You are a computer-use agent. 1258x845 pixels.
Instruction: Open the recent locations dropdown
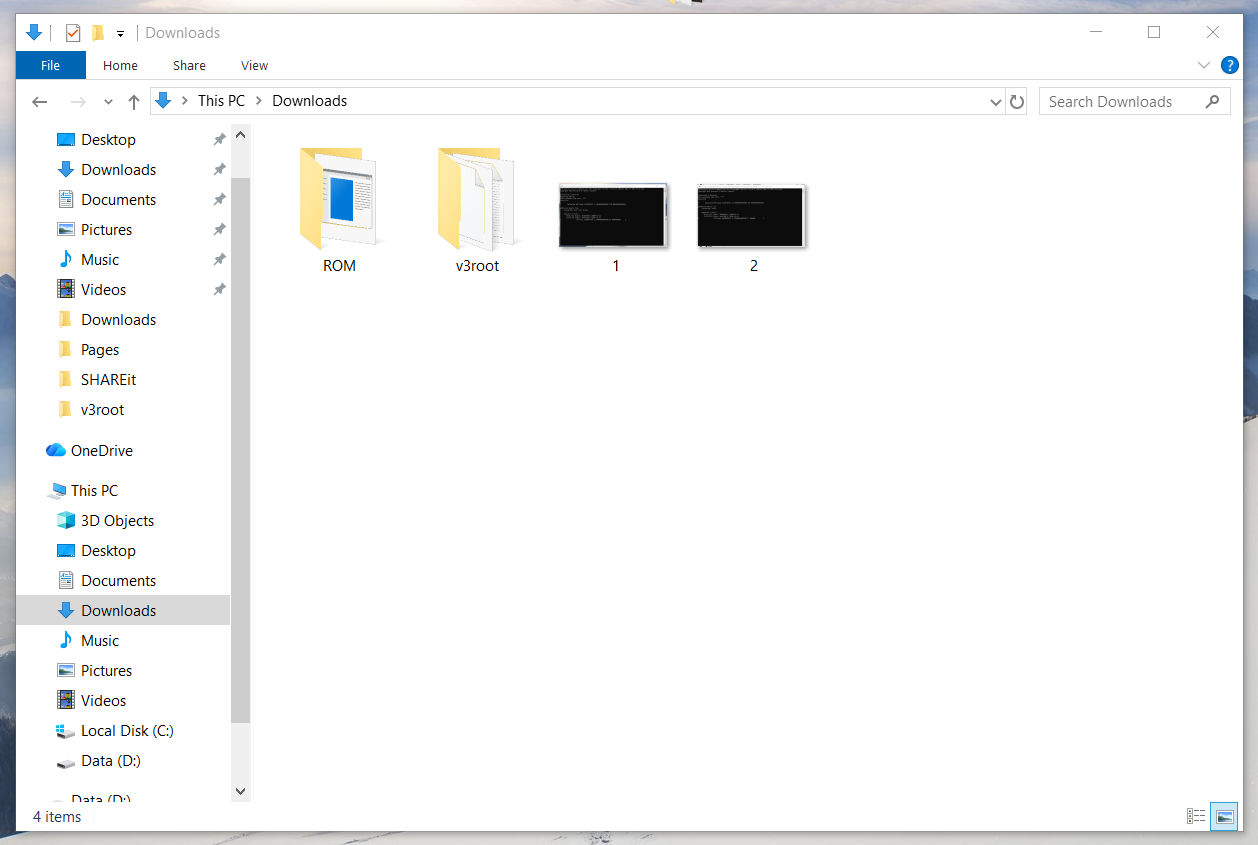tap(108, 102)
